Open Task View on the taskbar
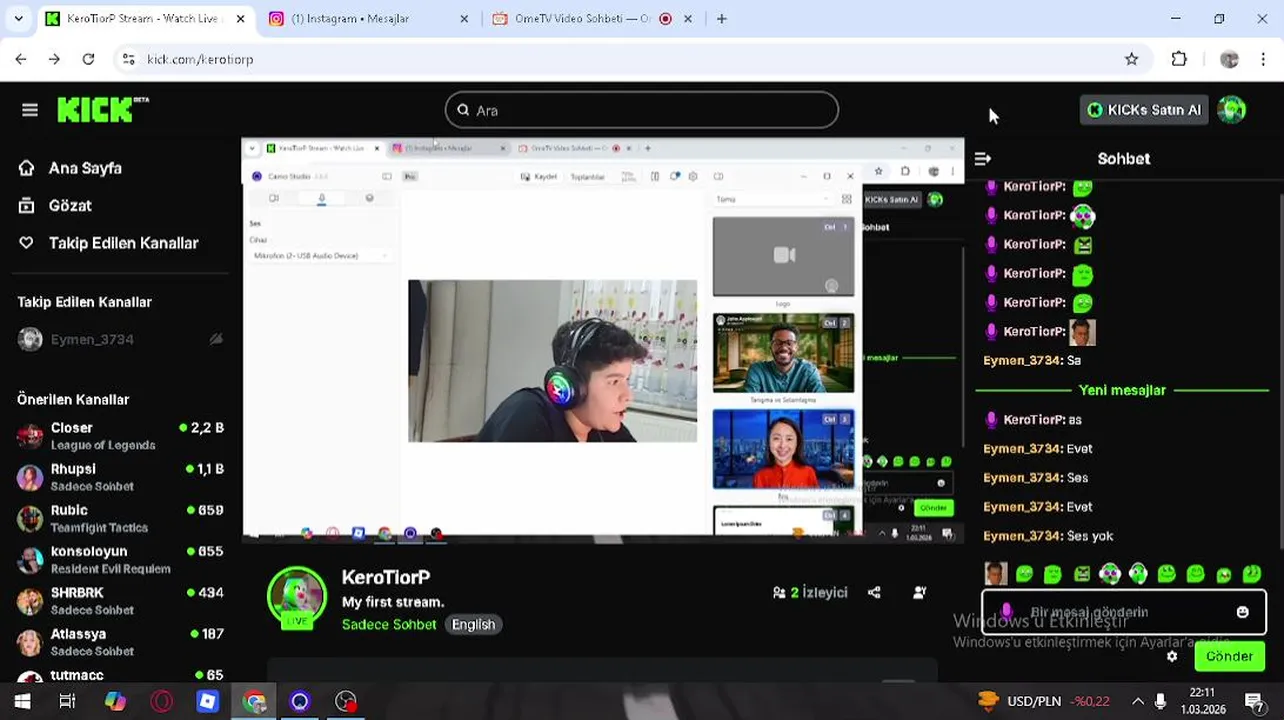This screenshot has height=720, width=1284. (67, 701)
